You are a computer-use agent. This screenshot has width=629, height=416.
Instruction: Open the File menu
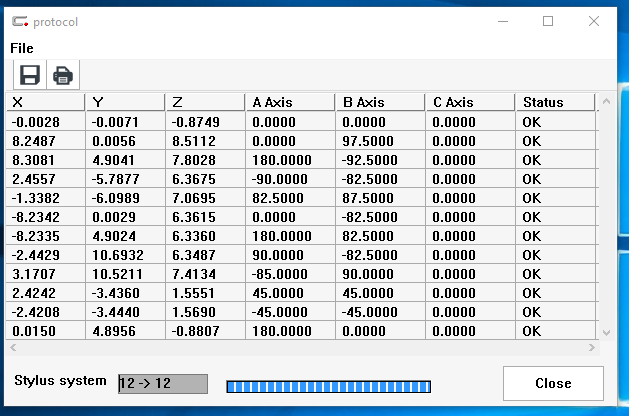[22, 48]
